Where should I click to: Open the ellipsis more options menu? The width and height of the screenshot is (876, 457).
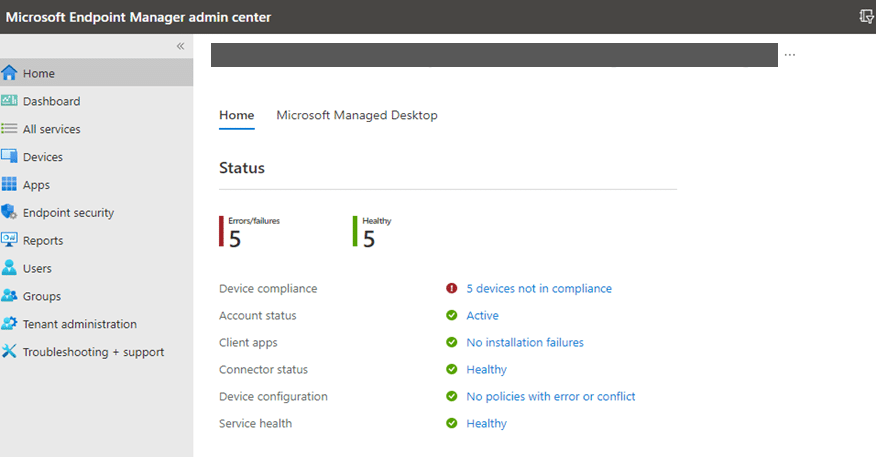(x=790, y=55)
